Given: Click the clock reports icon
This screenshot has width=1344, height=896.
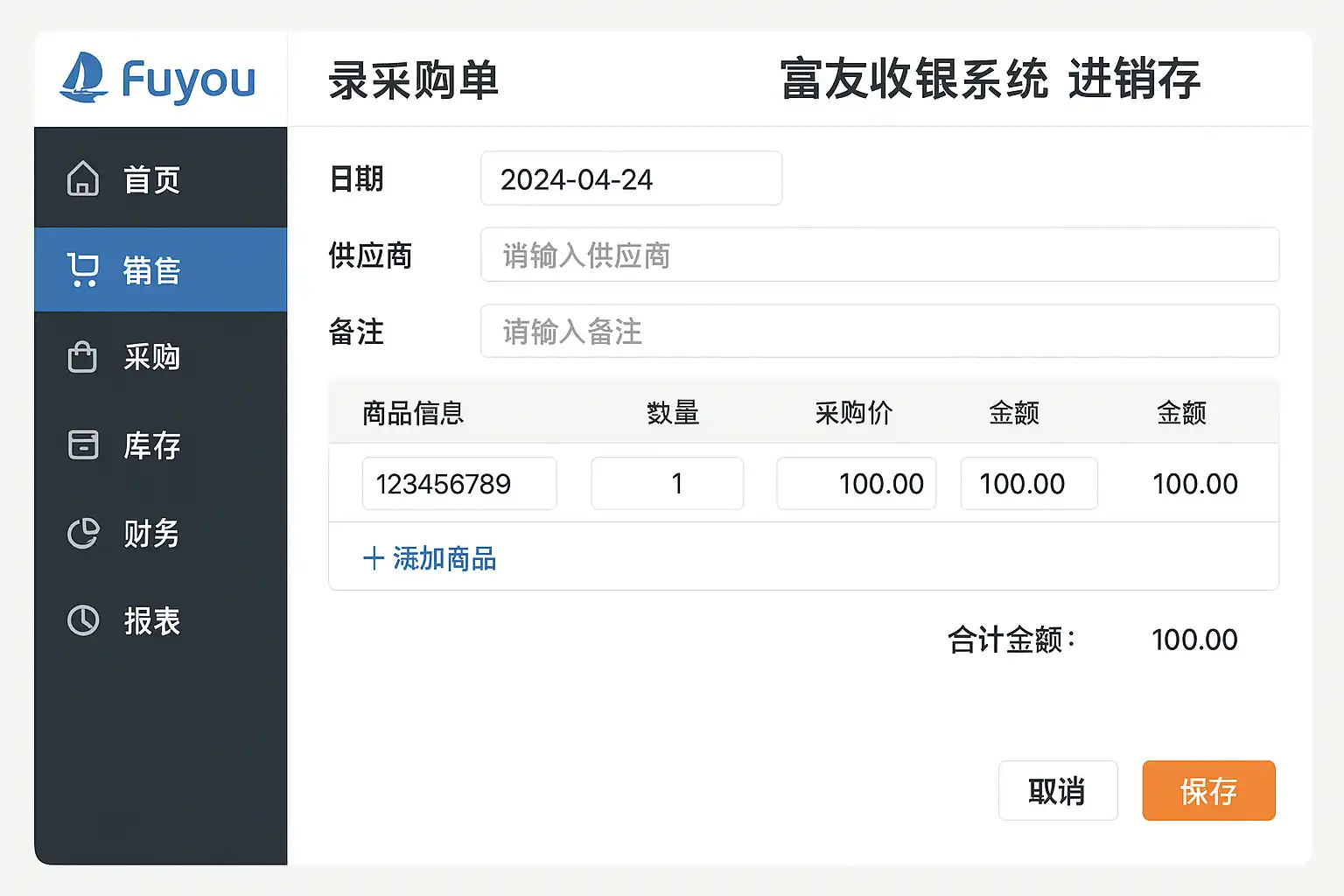Looking at the screenshot, I should coord(83,620).
